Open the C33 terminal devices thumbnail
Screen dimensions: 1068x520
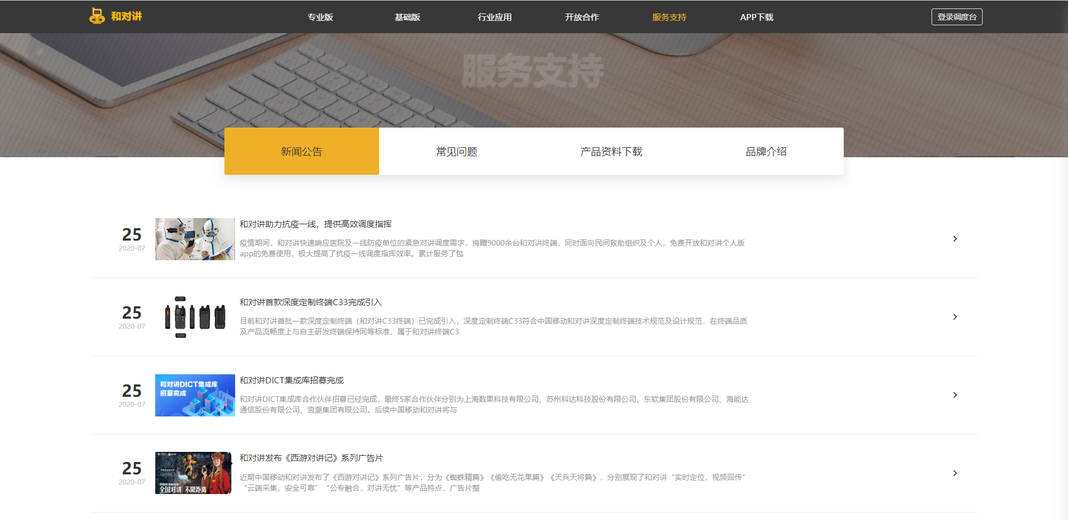coord(195,317)
